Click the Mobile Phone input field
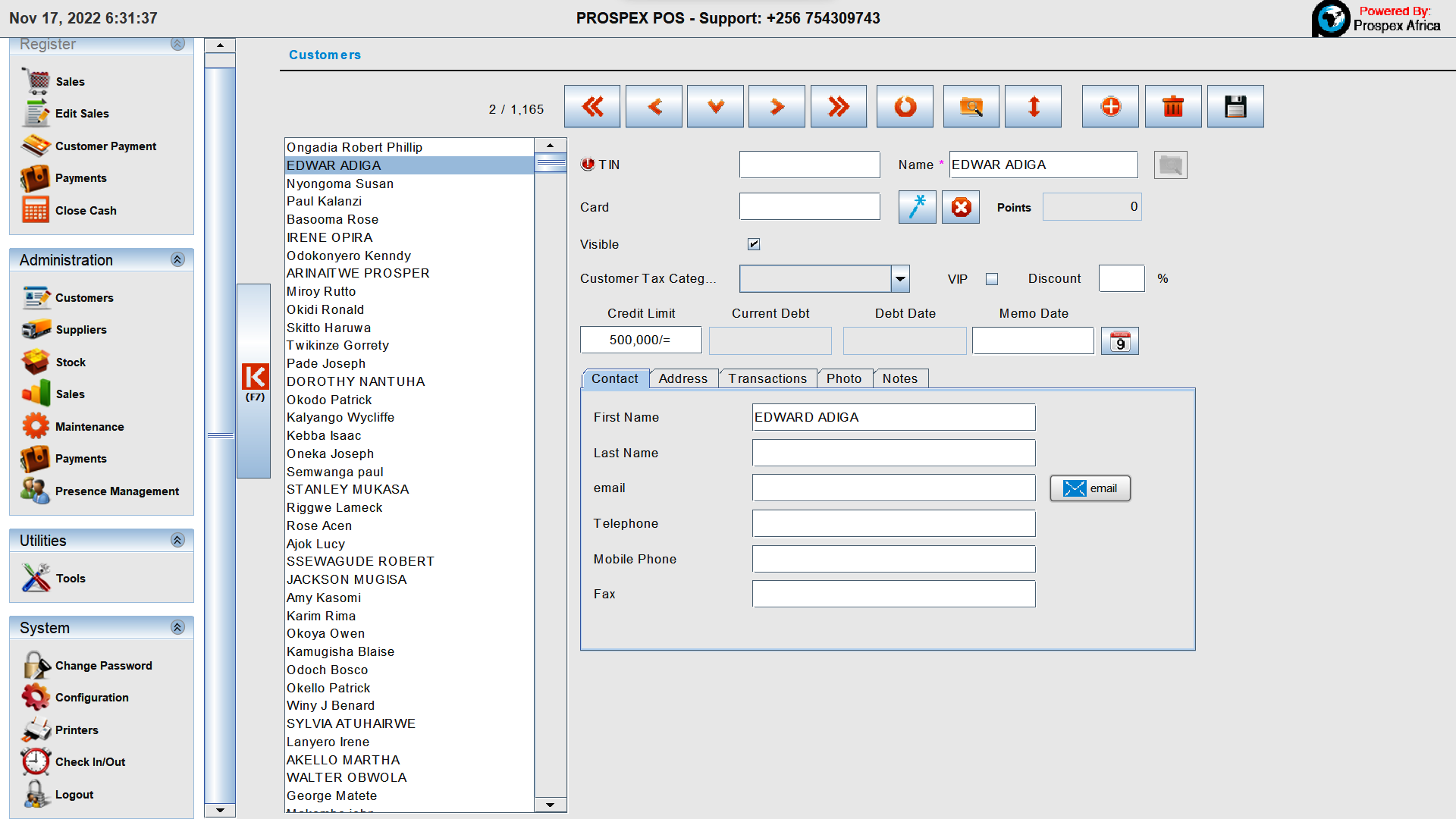 coord(893,559)
